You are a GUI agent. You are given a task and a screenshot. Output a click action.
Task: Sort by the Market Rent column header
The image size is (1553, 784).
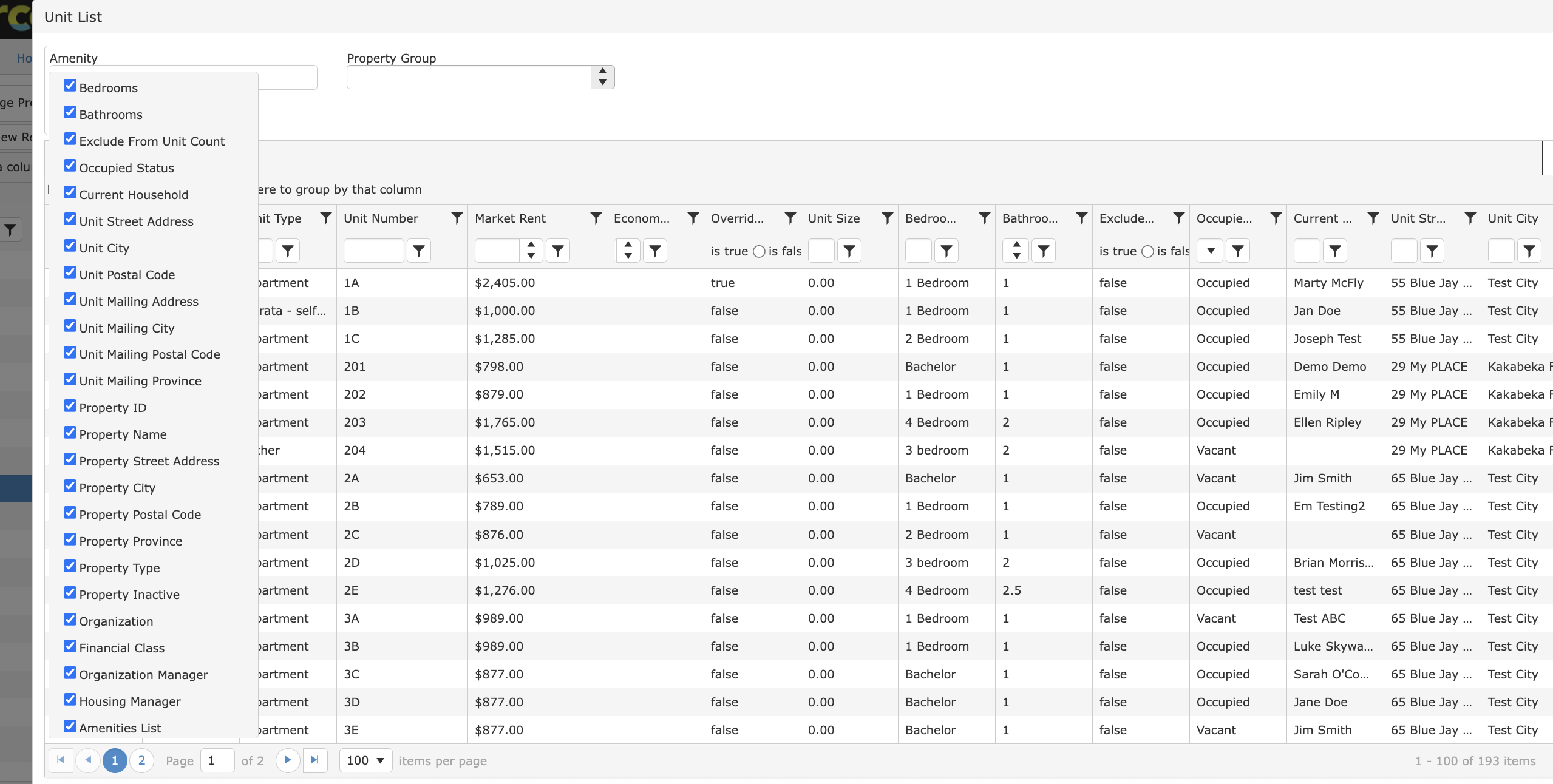click(x=510, y=218)
